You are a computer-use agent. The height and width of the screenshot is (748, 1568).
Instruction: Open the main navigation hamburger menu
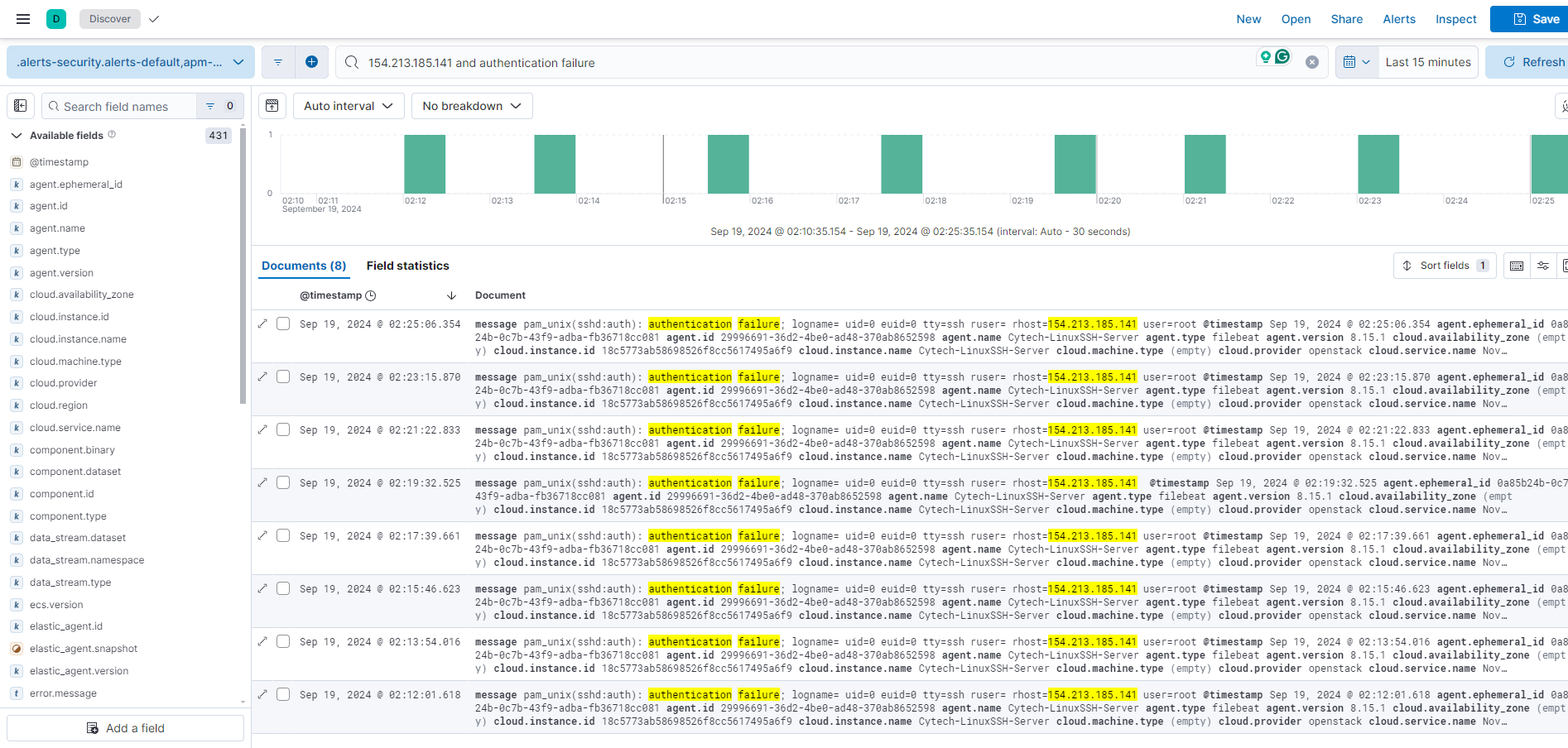click(x=23, y=19)
